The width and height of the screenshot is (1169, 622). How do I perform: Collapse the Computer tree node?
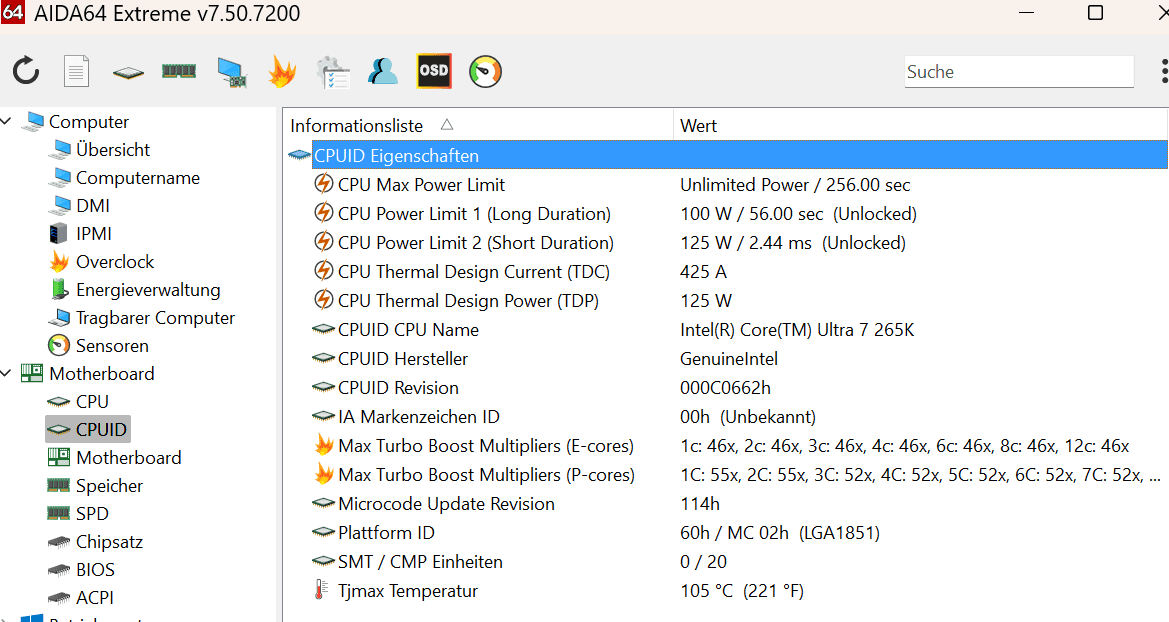[8, 122]
